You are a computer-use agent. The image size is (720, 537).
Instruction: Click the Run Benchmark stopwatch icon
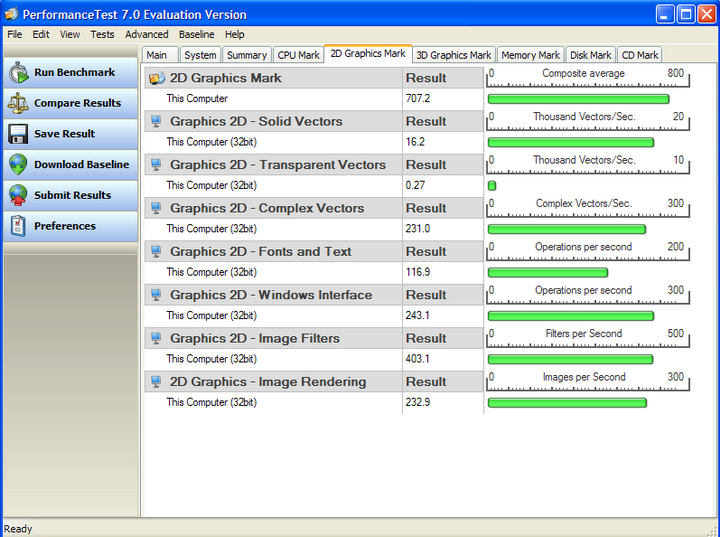pyautogui.click(x=18, y=73)
